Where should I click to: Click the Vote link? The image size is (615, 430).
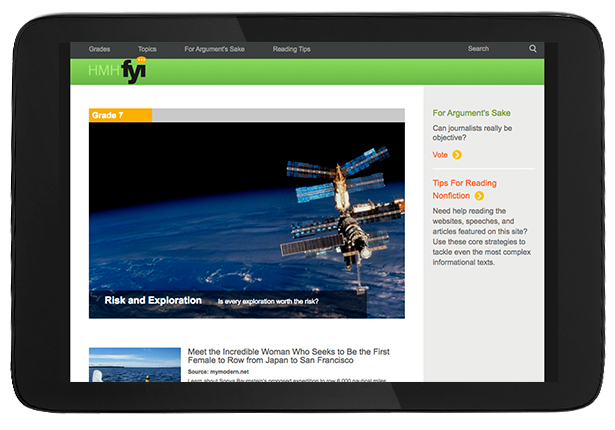coord(440,155)
